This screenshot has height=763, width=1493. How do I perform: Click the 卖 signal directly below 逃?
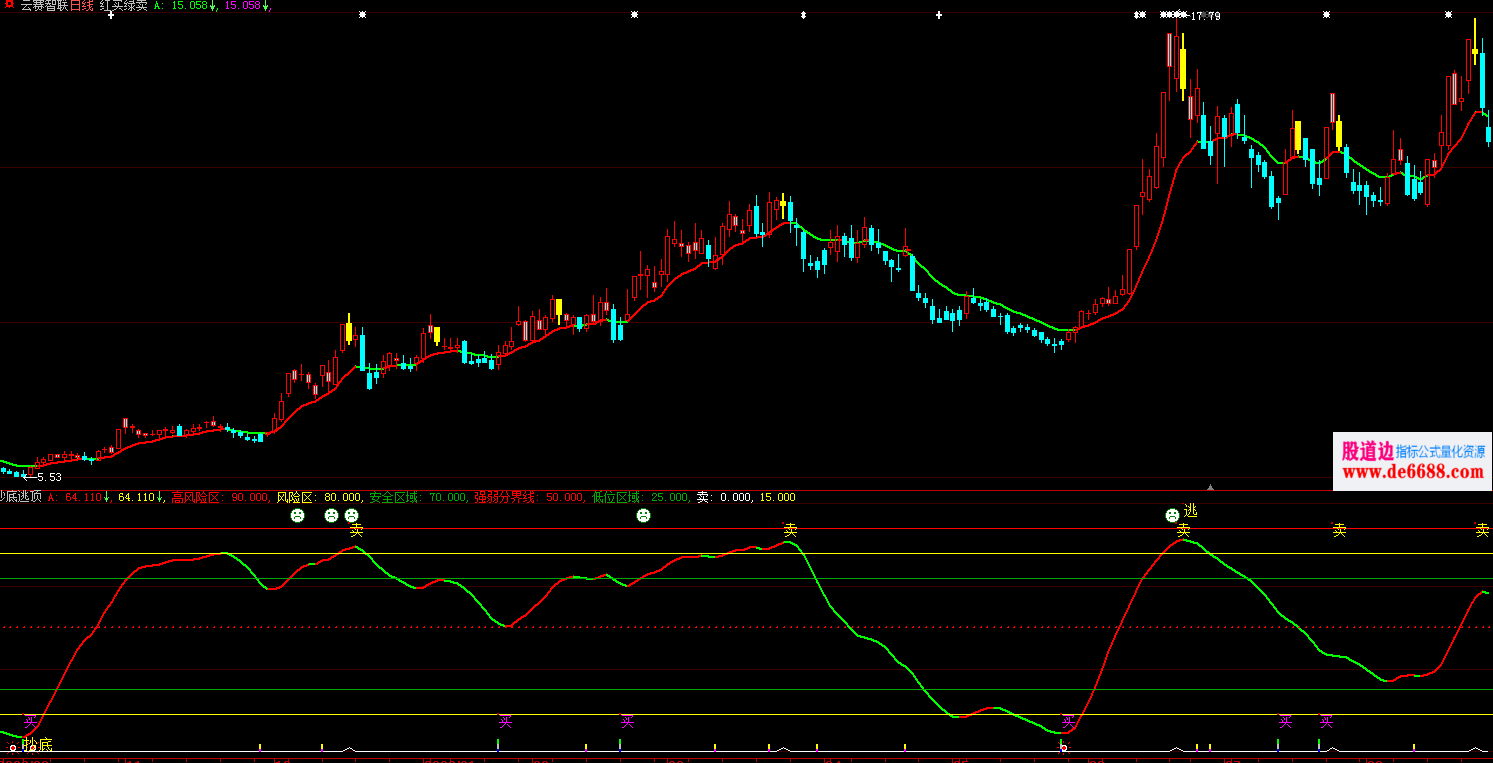(1183, 530)
